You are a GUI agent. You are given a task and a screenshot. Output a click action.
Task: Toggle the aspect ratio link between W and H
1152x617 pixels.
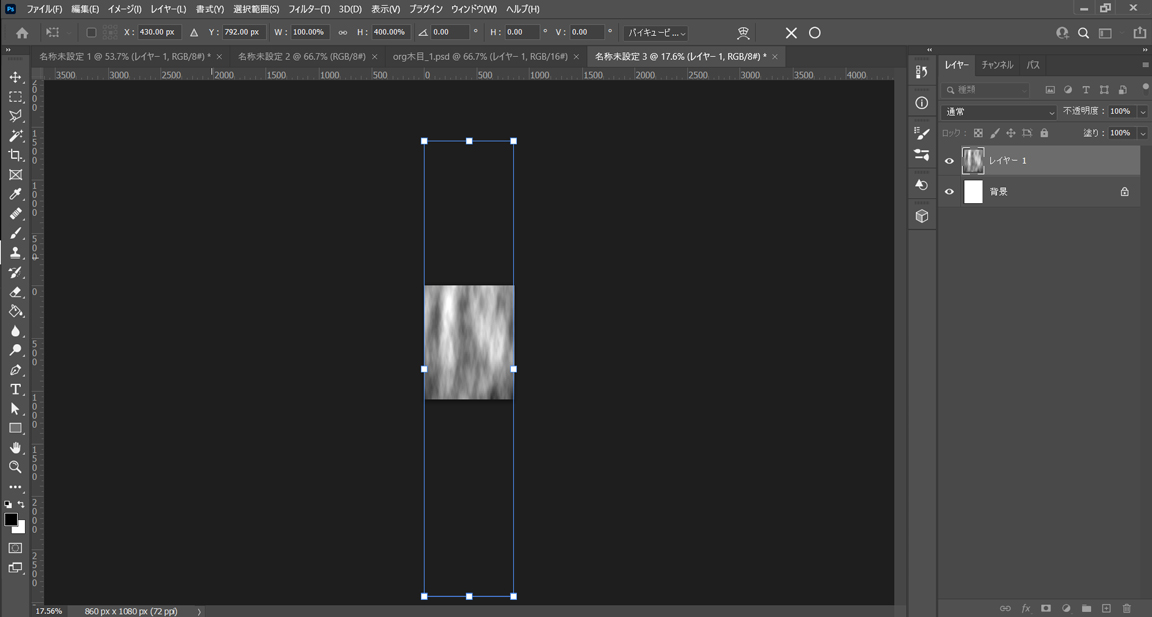tap(343, 33)
